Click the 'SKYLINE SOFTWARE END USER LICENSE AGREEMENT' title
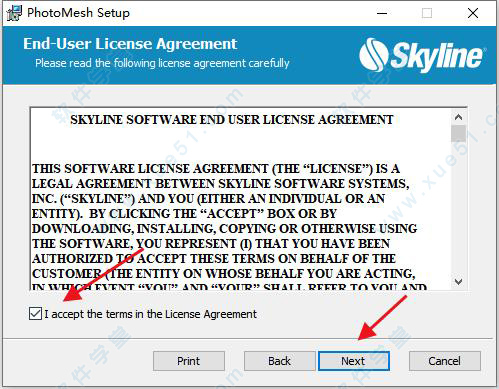 (232, 120)
